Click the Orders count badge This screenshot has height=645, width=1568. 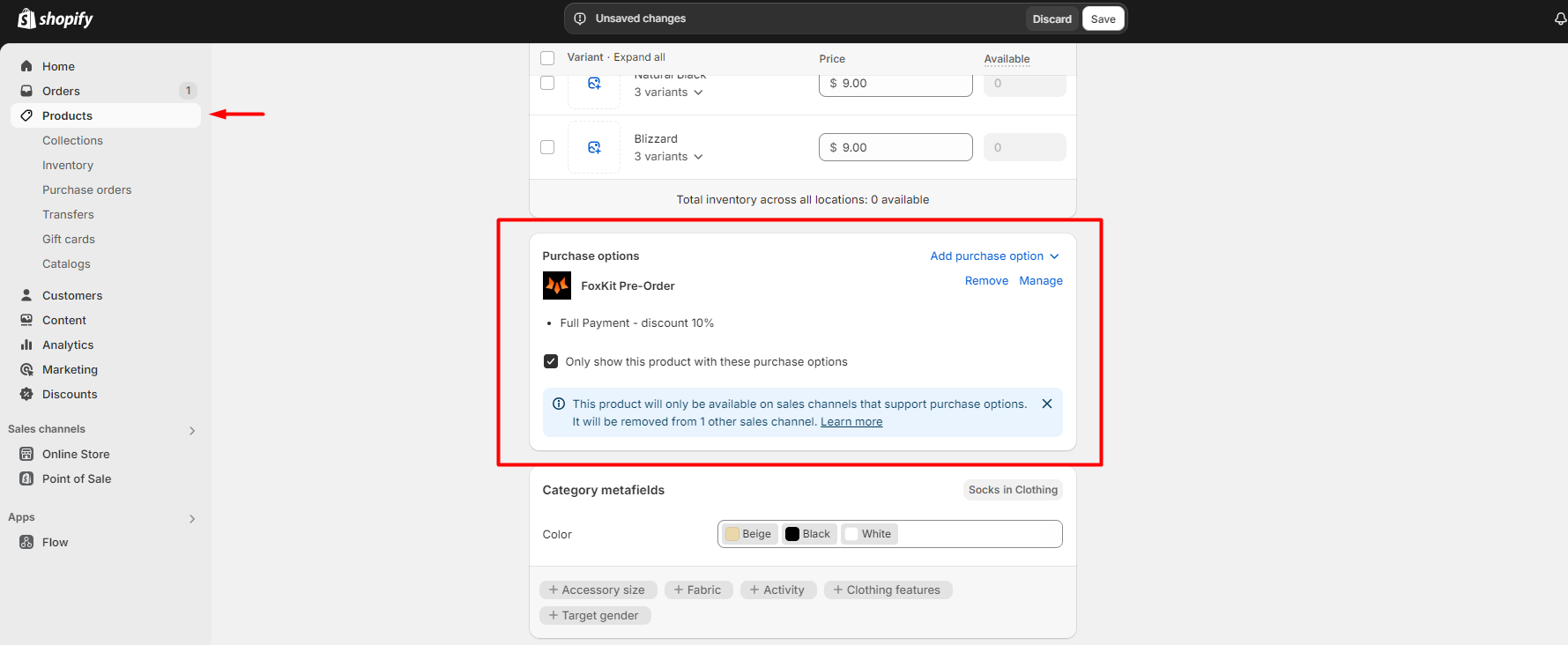click(x=188, y=91)
